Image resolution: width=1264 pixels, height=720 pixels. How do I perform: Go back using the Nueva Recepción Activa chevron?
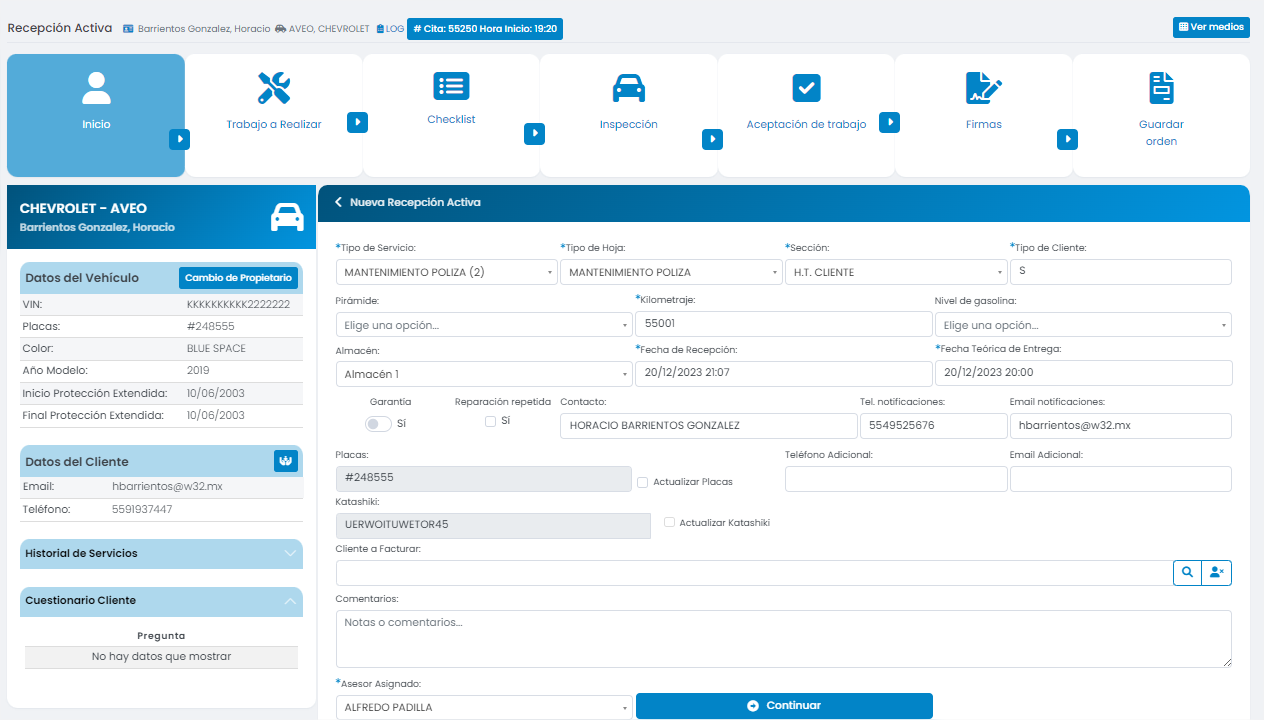pos(338,202)
